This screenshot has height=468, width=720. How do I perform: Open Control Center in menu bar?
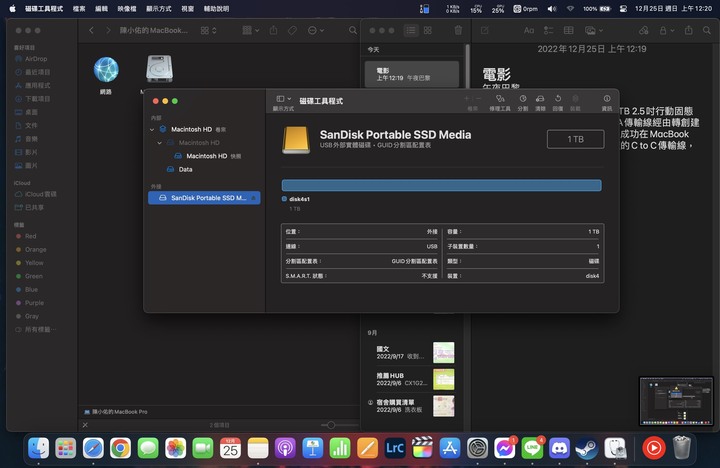623,9
